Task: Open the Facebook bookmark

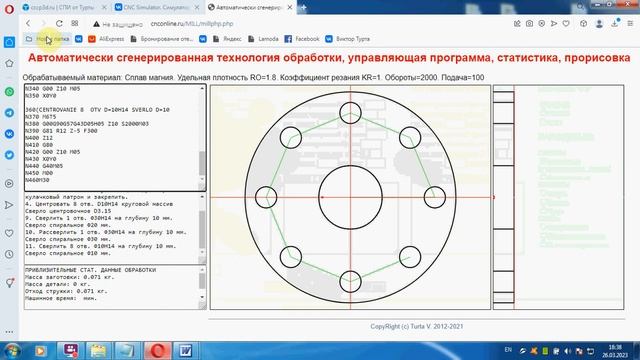Action: pos(302,39)
